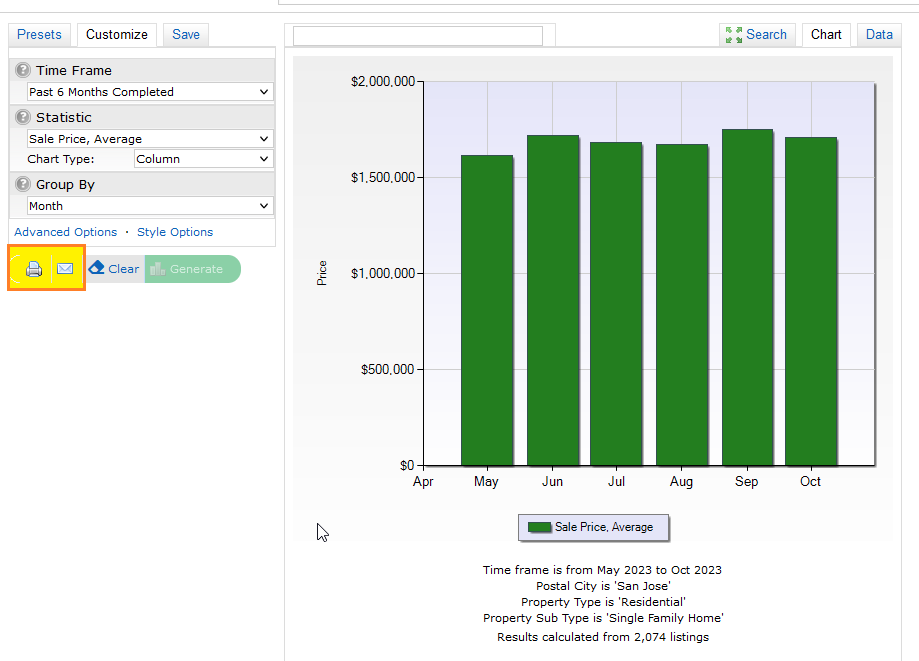Click the Search expand arrows icon
This screenshot has width=919, height=661.
pyautogui.click(x=734, y=35)
